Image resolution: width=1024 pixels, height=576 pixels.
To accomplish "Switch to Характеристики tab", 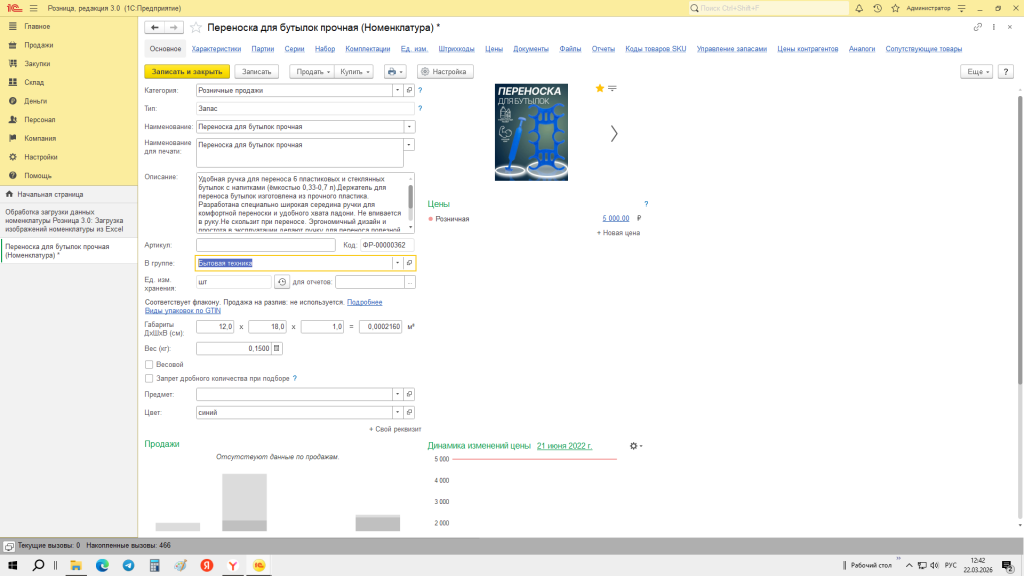I will tap(216, 49).
